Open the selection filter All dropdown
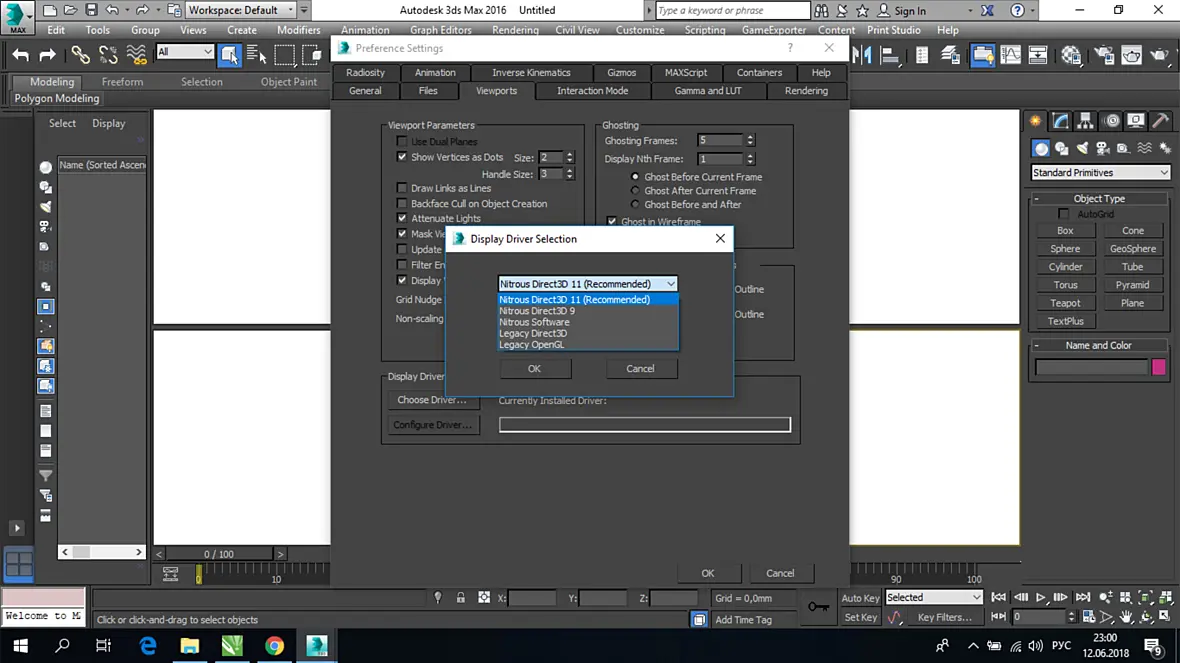The image size is (1180, 663). pyautogui.click(x=184, y=51)
